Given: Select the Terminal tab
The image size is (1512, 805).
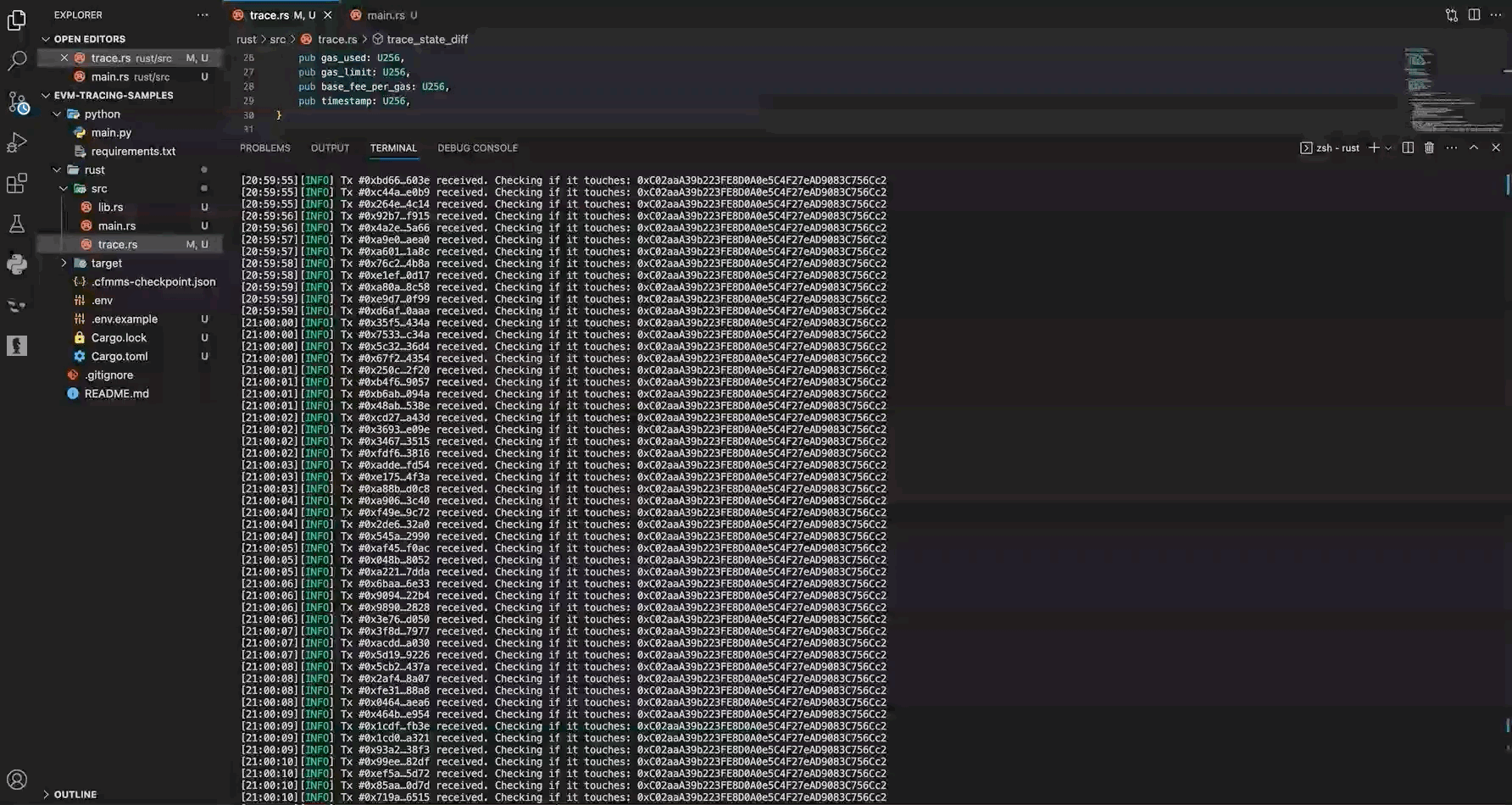Looking at the screenshot, I should [x=393, y=148].
